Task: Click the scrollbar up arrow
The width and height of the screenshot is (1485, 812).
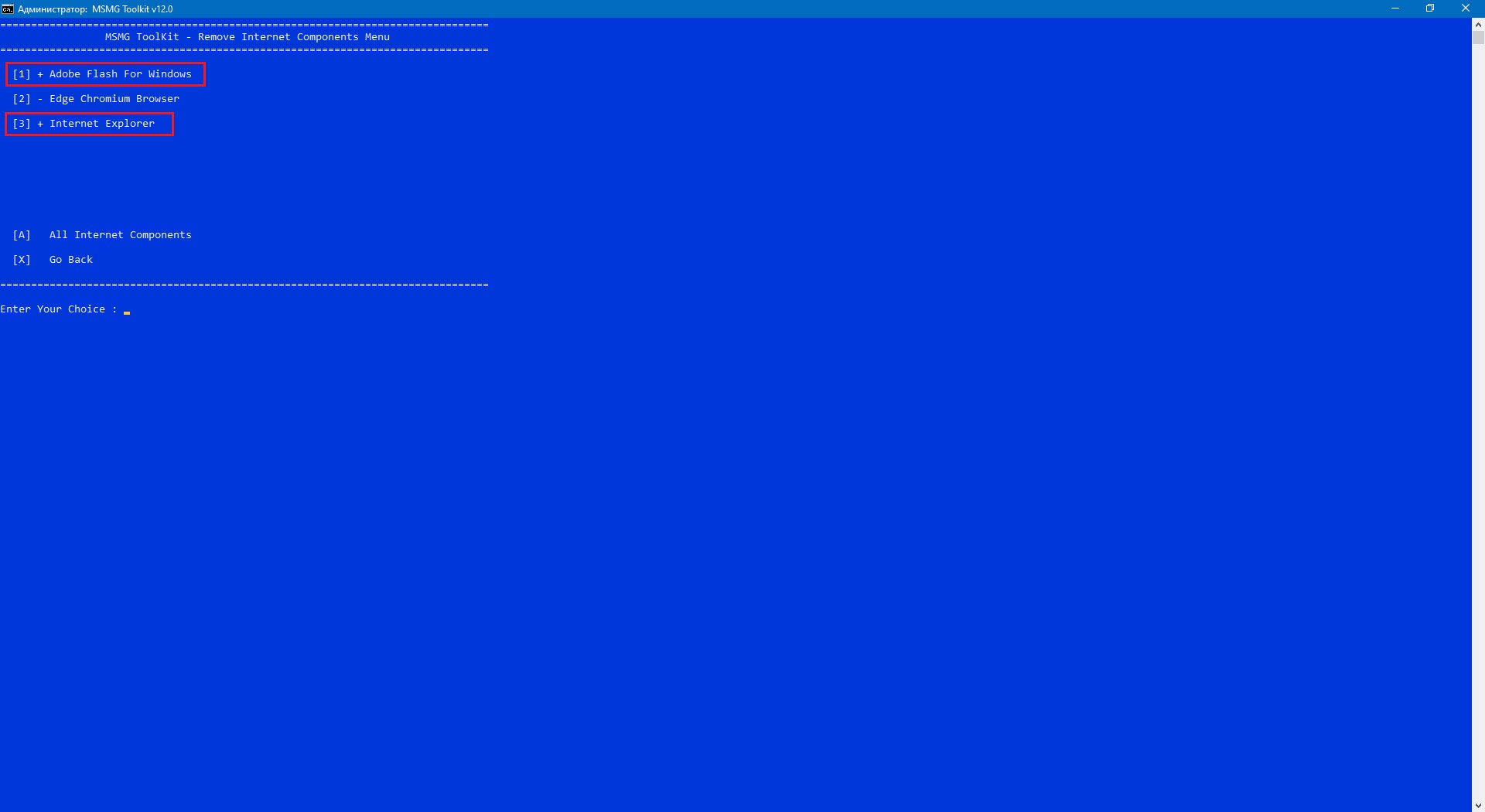Action: pyautogui.click(x=1478, y=25)
